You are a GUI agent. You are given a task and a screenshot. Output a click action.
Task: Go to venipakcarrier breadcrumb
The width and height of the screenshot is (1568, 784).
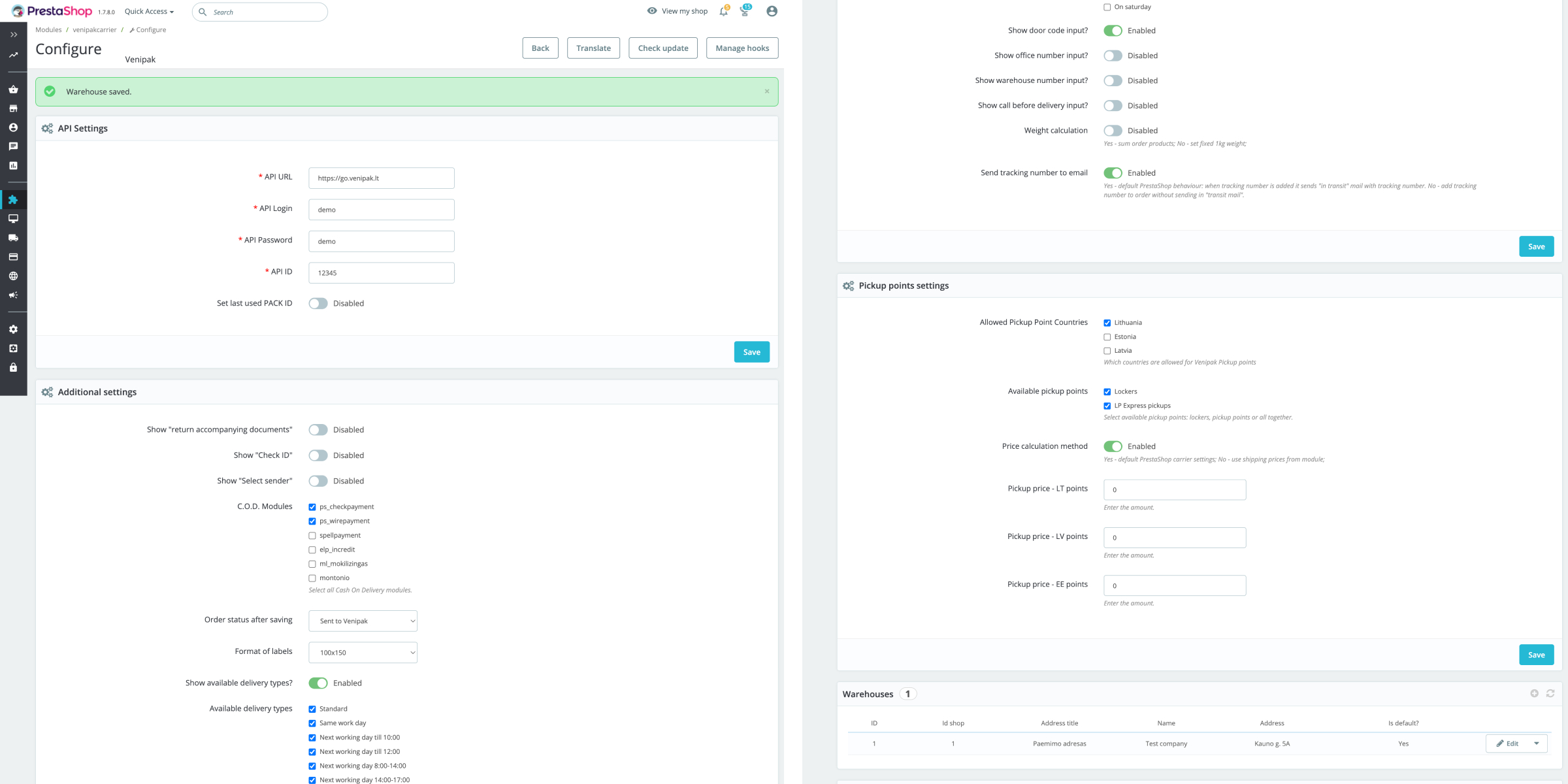95,29
